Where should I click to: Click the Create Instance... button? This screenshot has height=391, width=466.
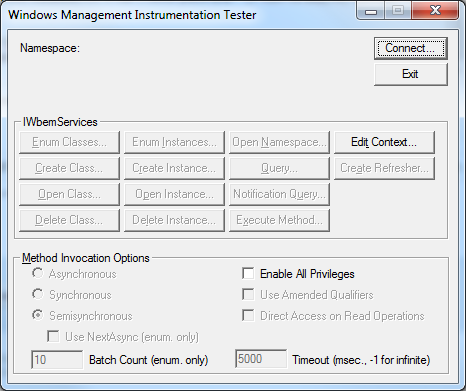174,168
